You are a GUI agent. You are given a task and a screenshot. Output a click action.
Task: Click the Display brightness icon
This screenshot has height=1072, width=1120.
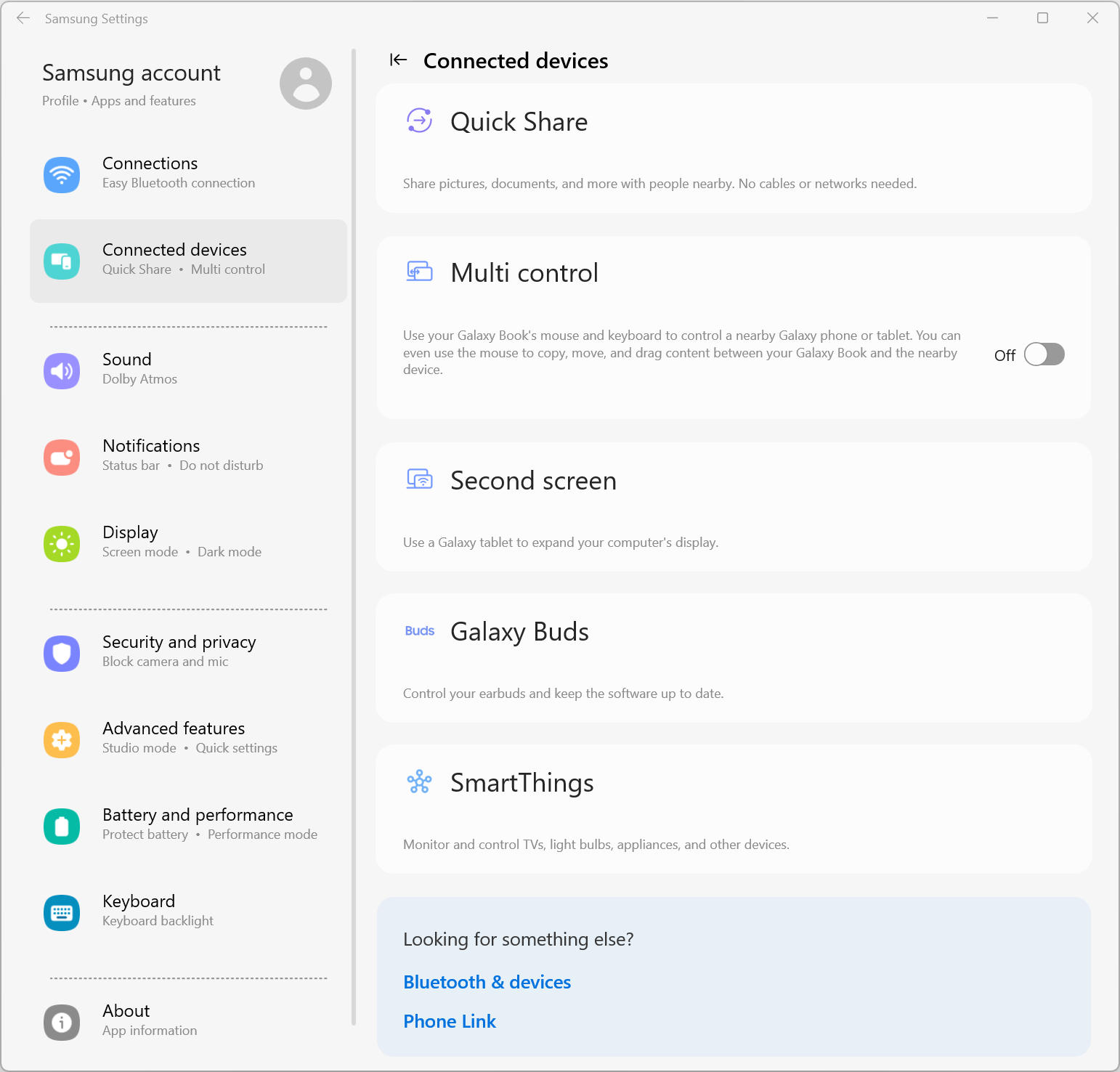click(62, 544)
